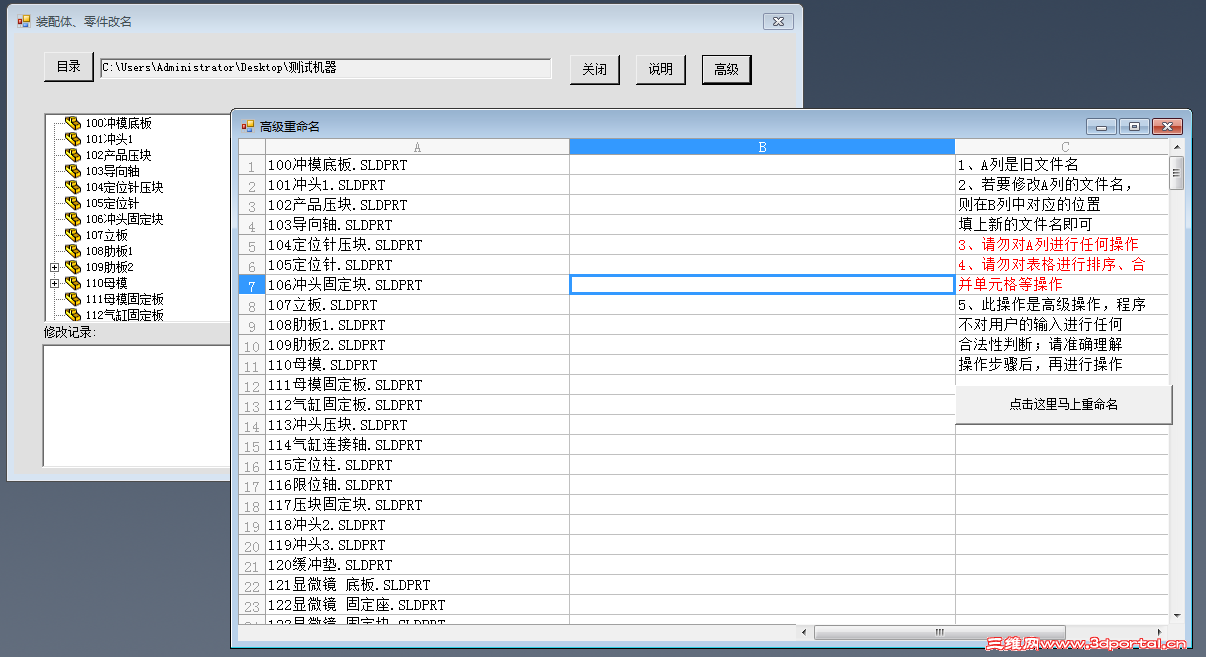Click the active cell B7
Image resolution: width=1206 pixels, height=657 pixels.
[762, 285]
